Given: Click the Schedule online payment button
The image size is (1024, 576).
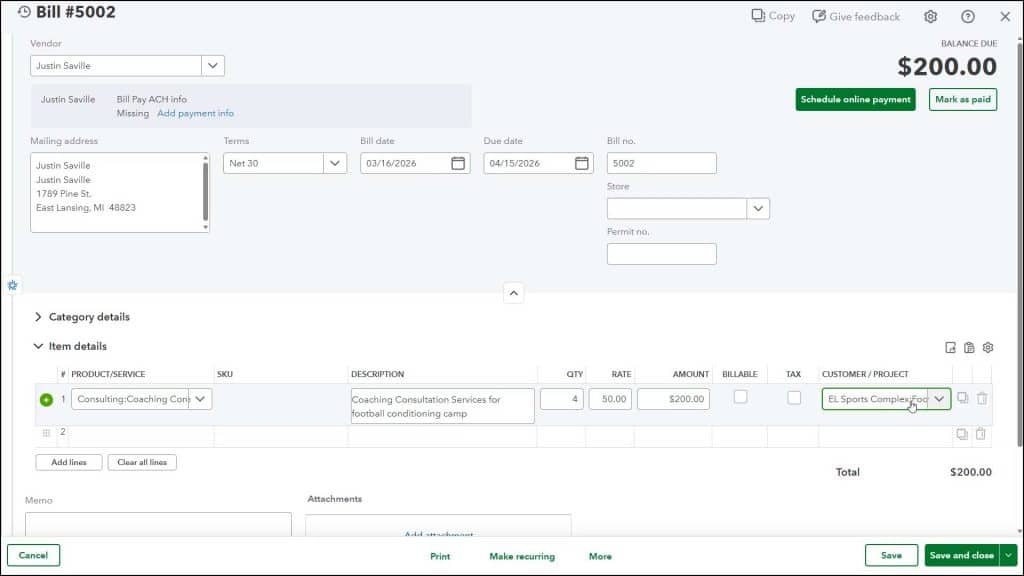Looking at the screenshot, I should (857, 99).
